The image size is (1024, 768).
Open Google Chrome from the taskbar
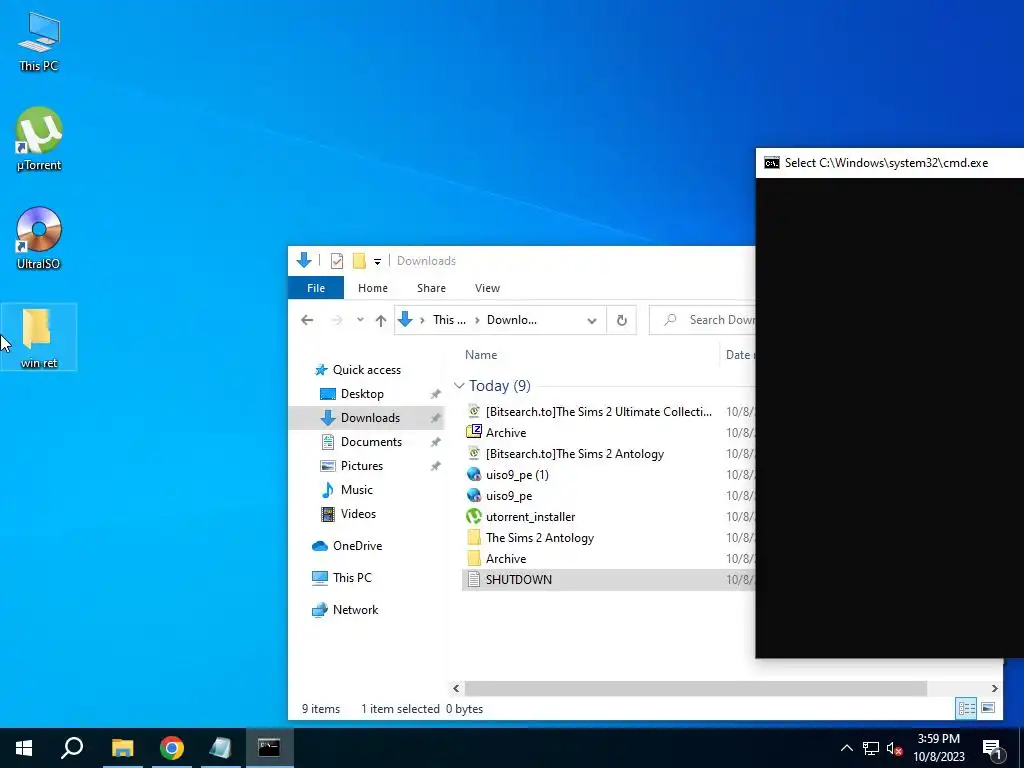(x=172, y=748)
